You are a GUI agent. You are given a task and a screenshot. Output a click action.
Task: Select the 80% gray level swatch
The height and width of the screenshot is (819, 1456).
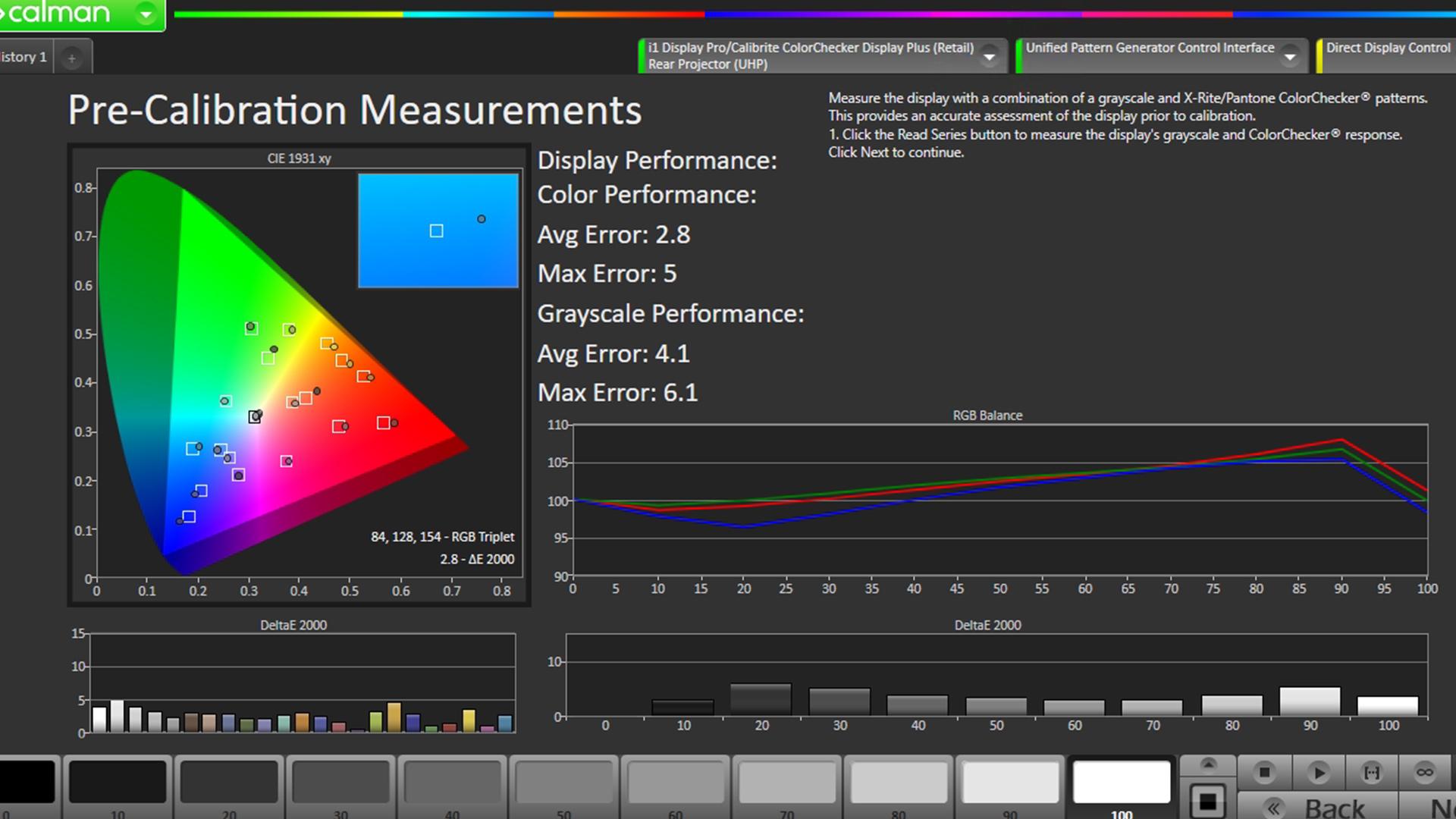point(899,782)
